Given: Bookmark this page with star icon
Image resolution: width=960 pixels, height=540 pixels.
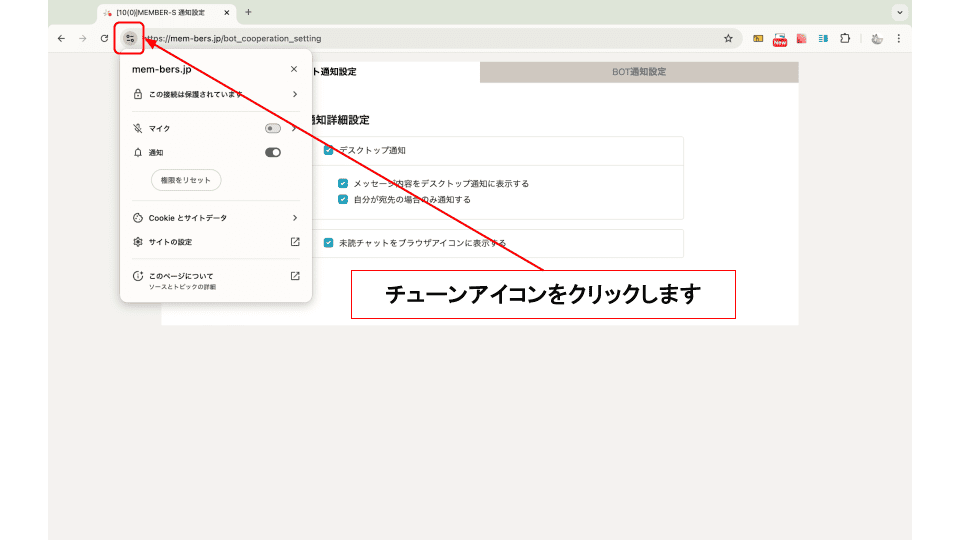Looking at the screenshot, I should pos(728,38).
